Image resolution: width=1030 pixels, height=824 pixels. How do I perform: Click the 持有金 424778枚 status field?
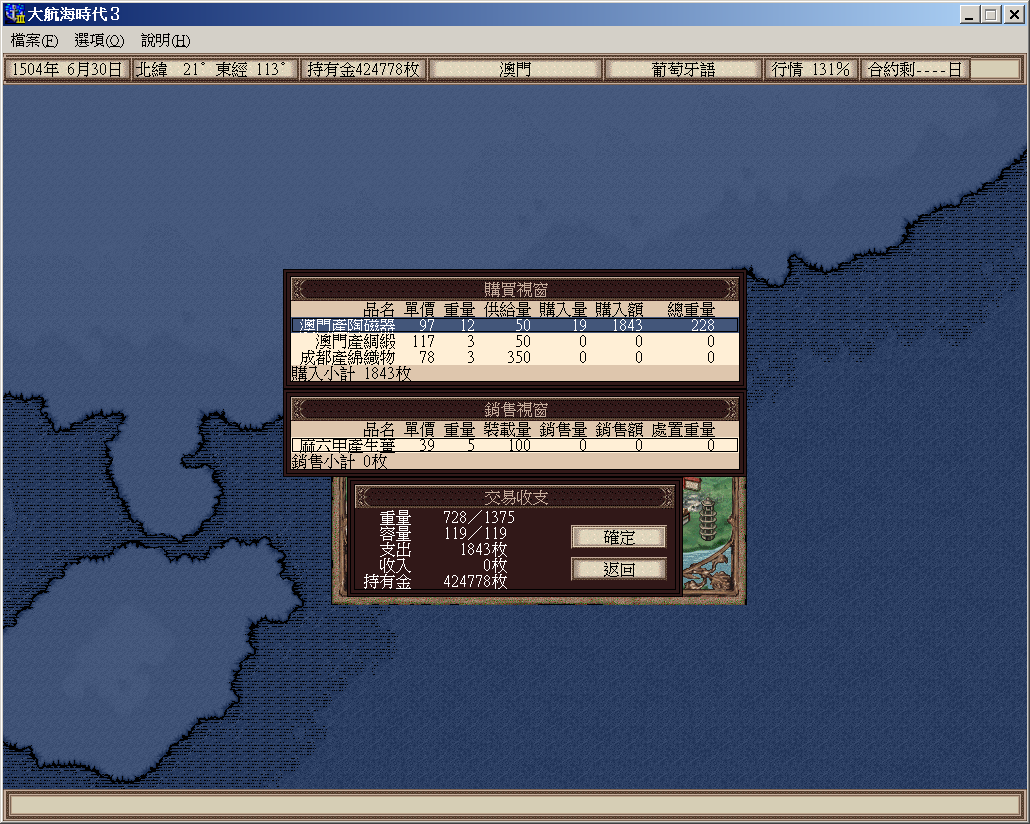click(363, 70)
